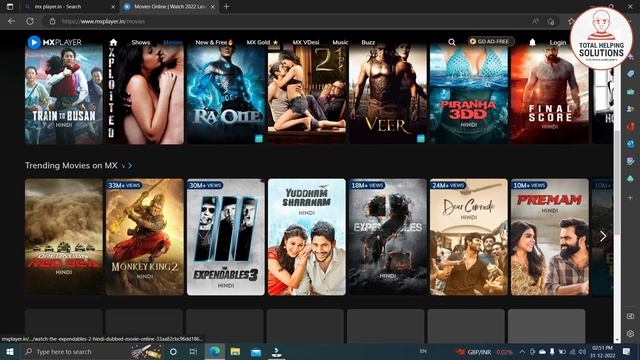Click the MX Player logo
The image size is (640, 360).
54,42
